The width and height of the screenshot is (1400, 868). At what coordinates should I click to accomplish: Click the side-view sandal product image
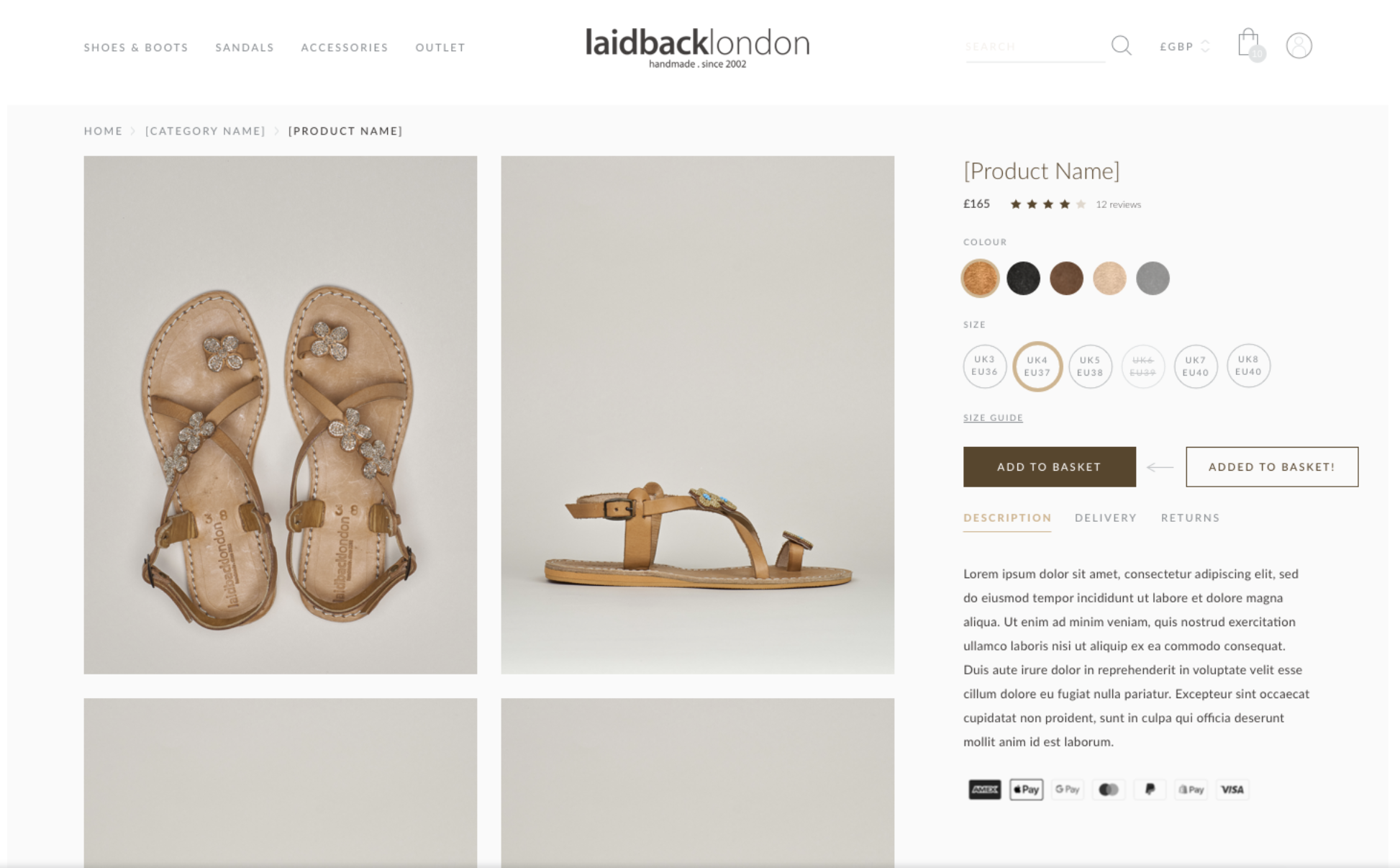[697, 415]
